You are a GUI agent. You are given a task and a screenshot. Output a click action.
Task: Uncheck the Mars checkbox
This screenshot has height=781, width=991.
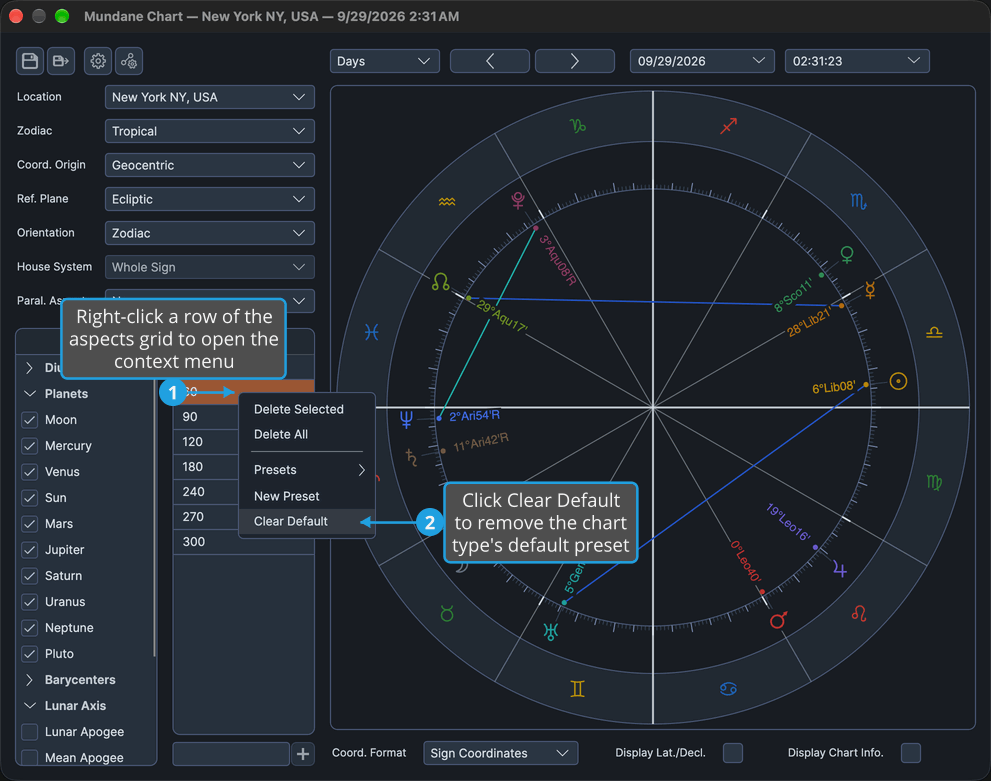pos(30,524)
